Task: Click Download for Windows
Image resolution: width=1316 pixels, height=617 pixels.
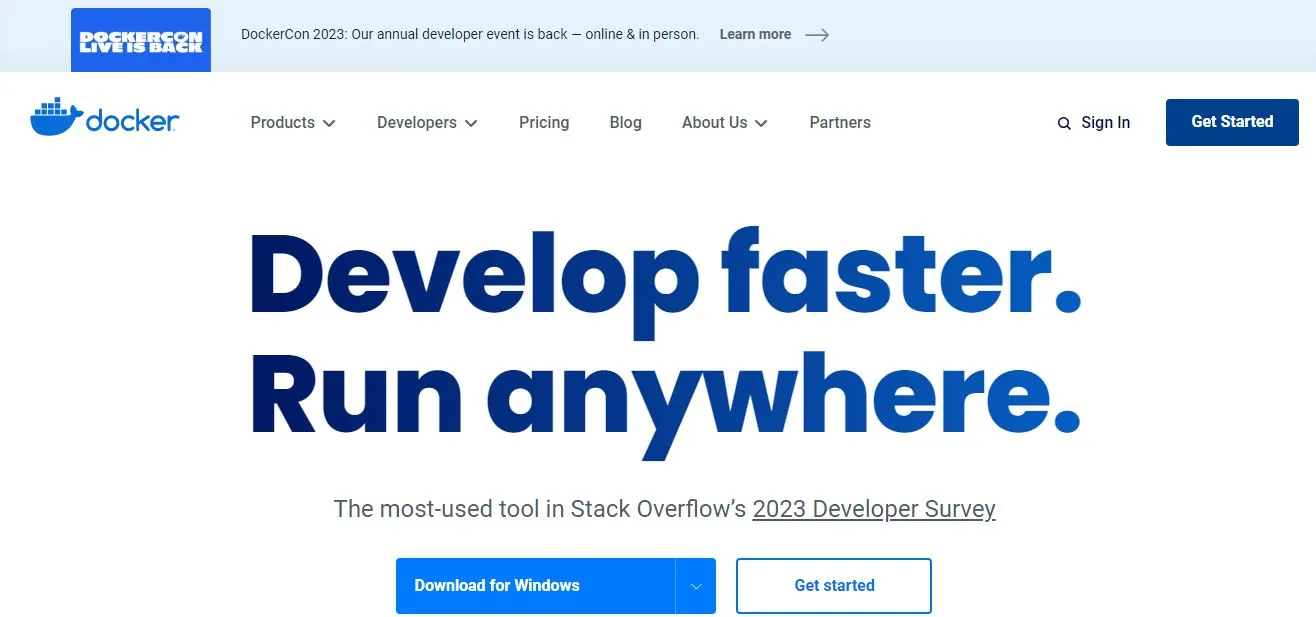Action: click(535, 586)
